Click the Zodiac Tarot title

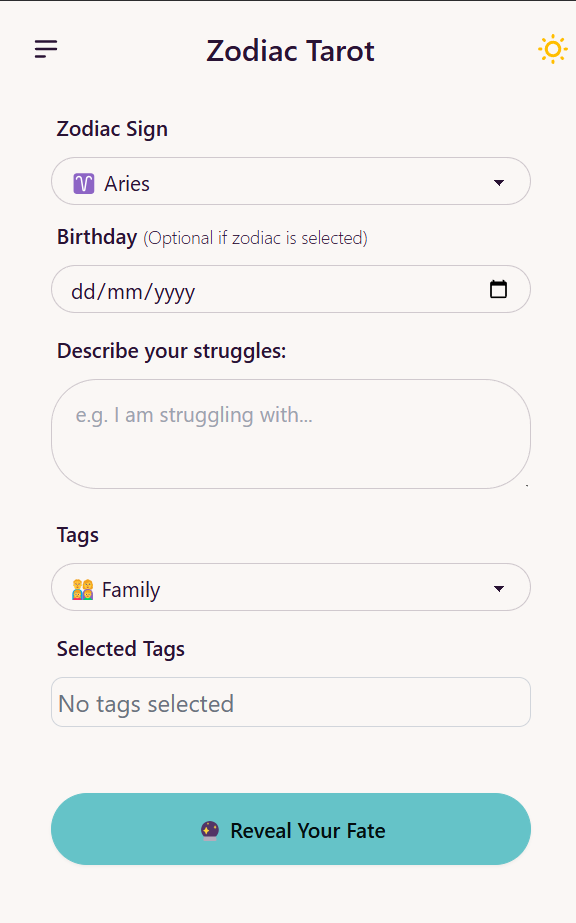click(290, 51)
